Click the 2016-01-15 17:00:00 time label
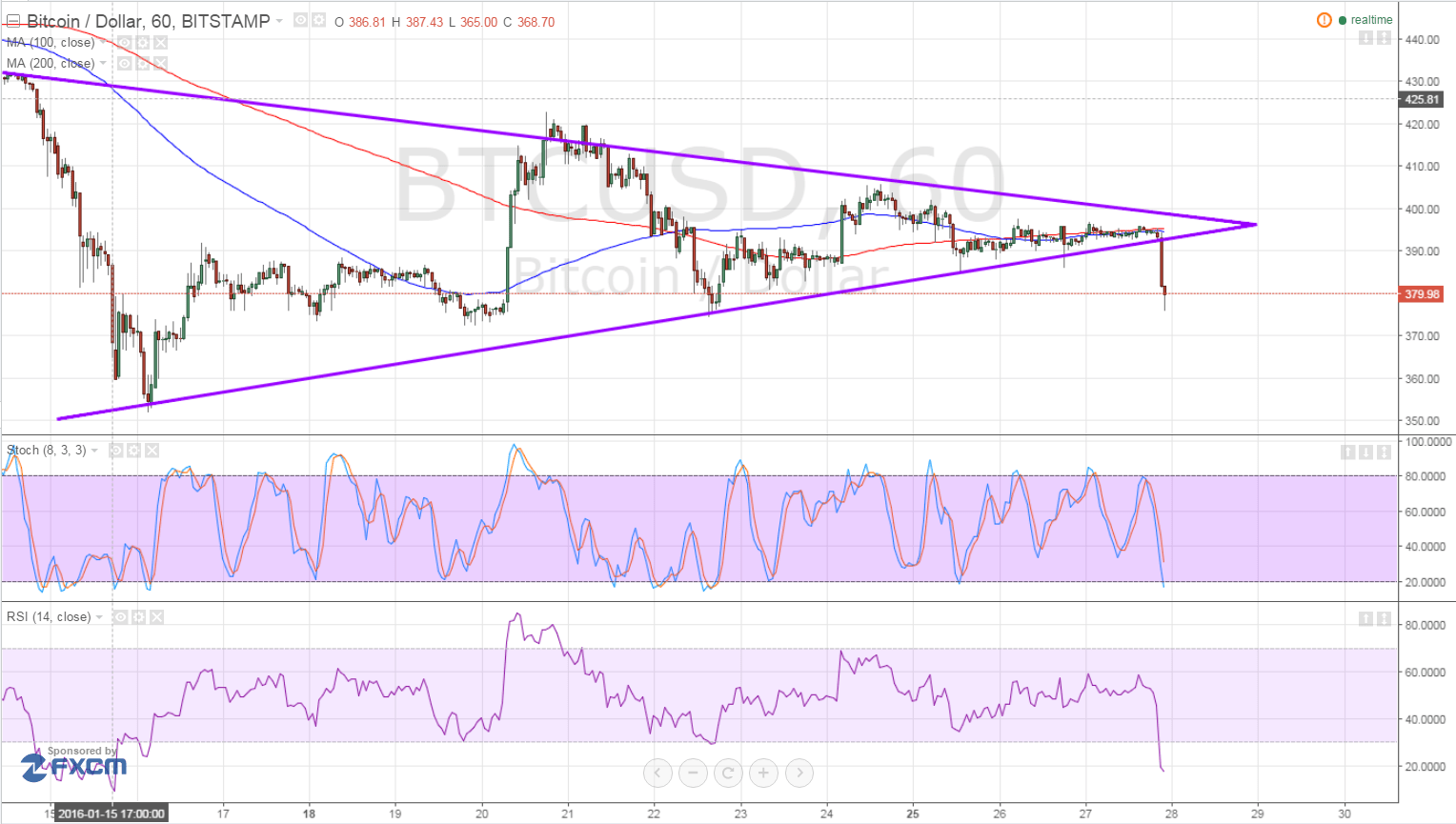This screenshot has height=824, width=1456. (111, 814)
